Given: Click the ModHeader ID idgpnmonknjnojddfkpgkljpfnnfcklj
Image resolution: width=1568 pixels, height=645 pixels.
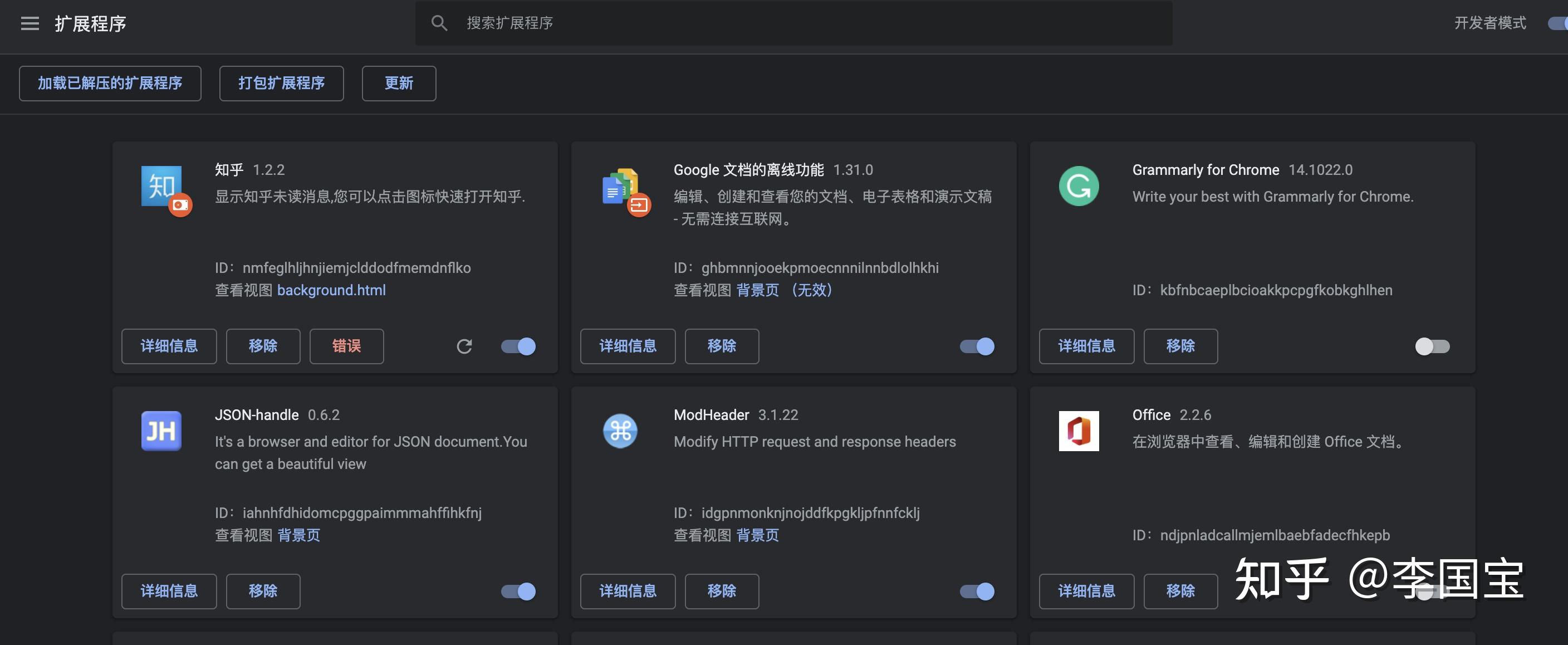Looking at the screenshot, I should (x=811, y=513).
